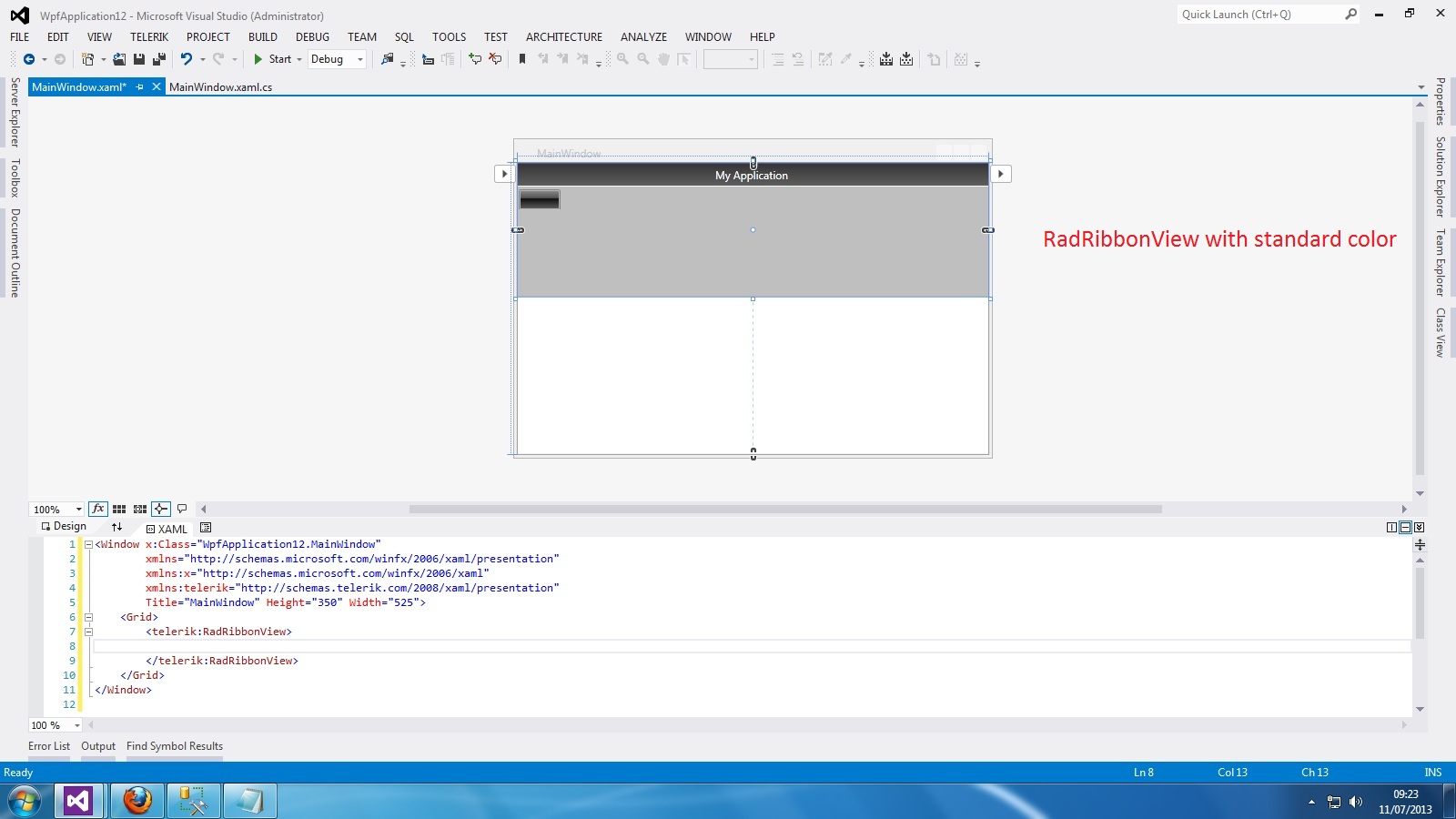Viewport: 1456px width, 819px height.
Task: Switch to the MainWindow.xaml.cs tab
Action: click(220, 87)
